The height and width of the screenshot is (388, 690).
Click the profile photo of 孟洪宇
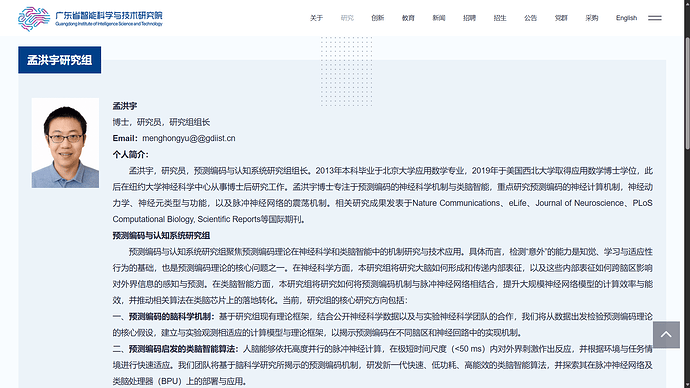[65, 143]
